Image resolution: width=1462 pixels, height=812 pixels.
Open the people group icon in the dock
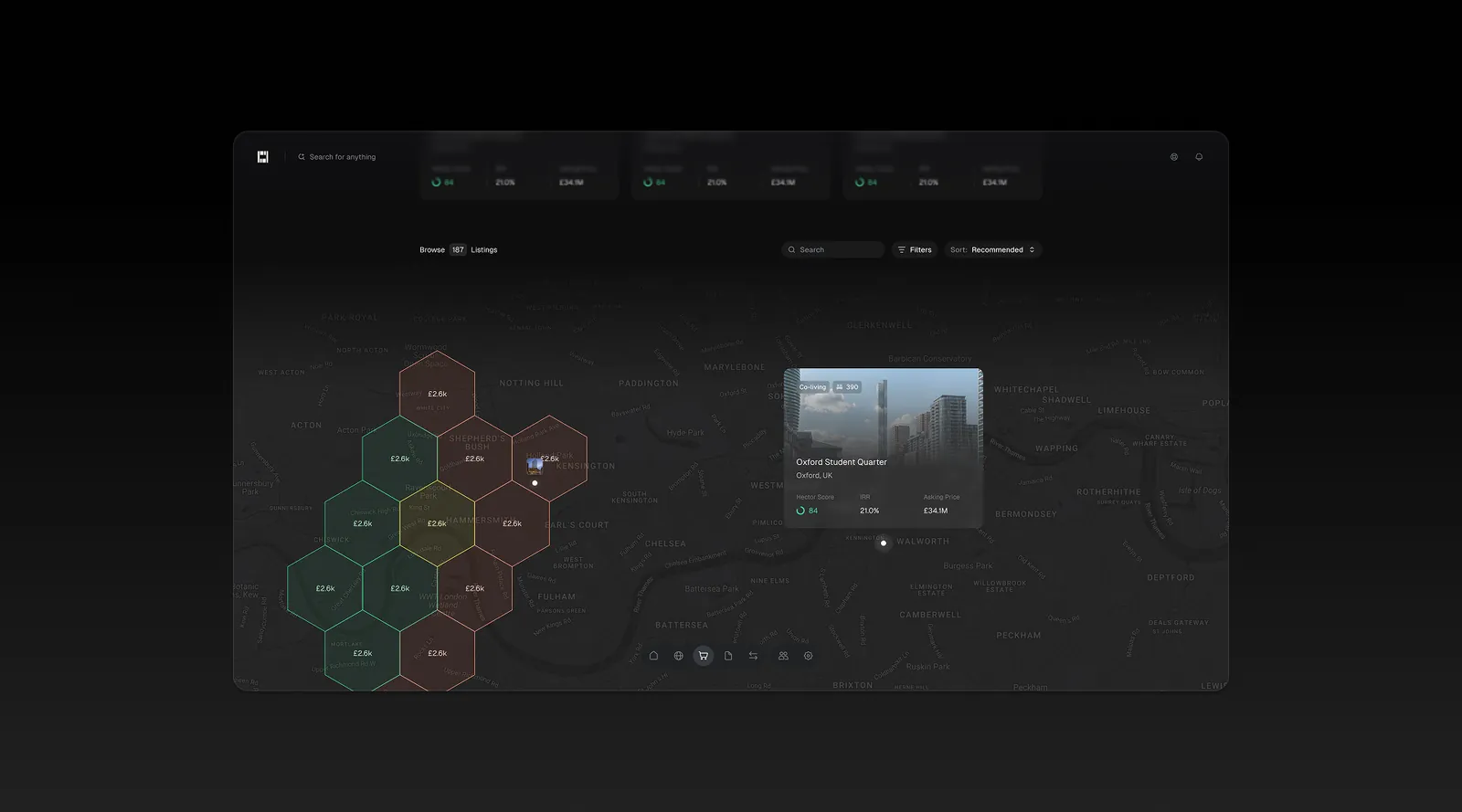point(783,656)
